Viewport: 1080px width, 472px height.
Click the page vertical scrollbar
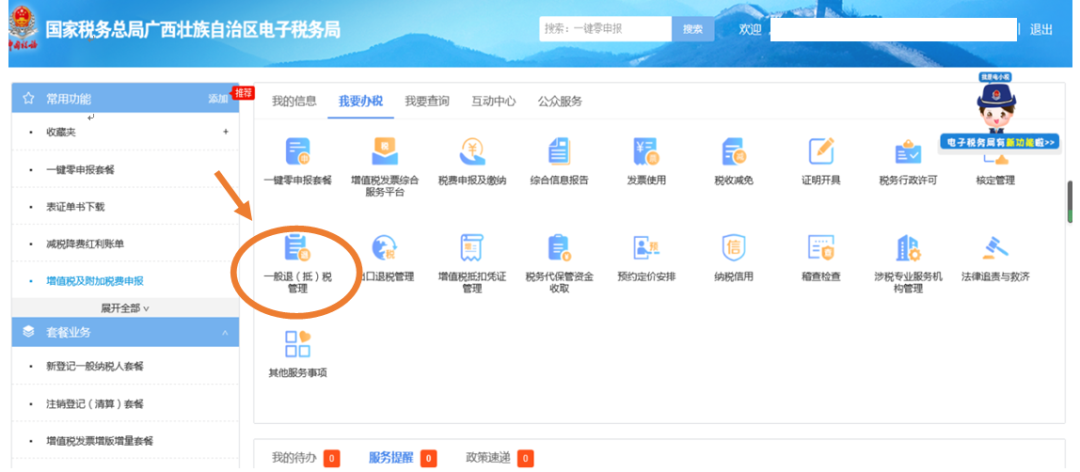pyautogui.click(x=1070, y=202)
